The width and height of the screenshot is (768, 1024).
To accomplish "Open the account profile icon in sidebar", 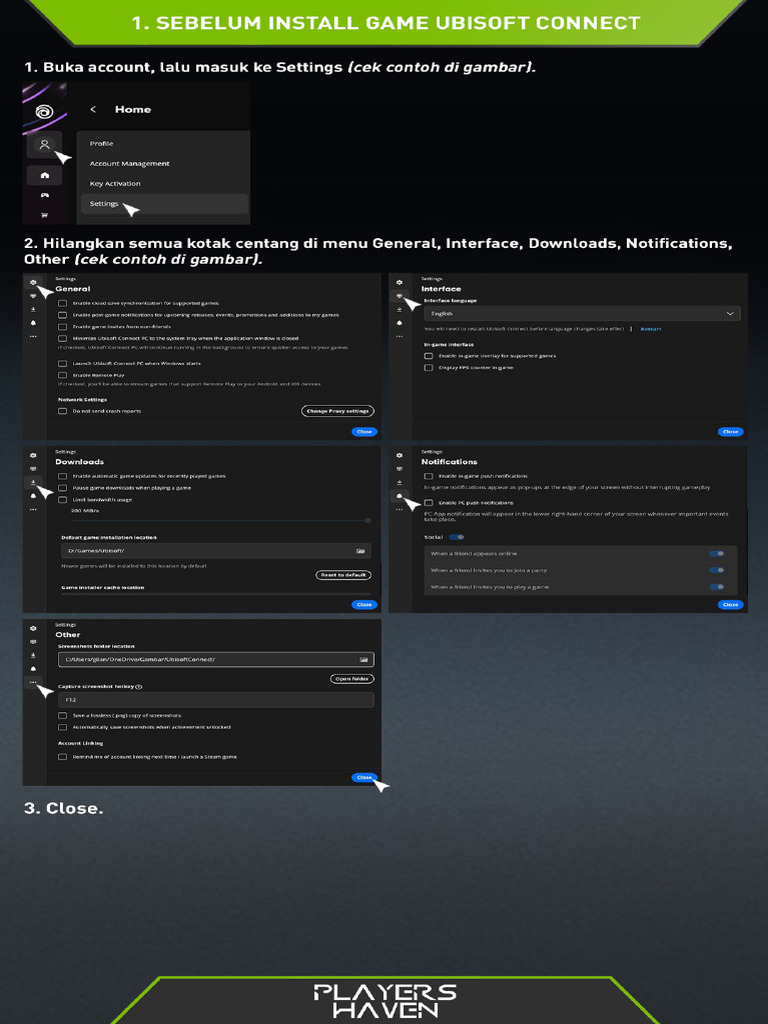I will tap(44, 144).
